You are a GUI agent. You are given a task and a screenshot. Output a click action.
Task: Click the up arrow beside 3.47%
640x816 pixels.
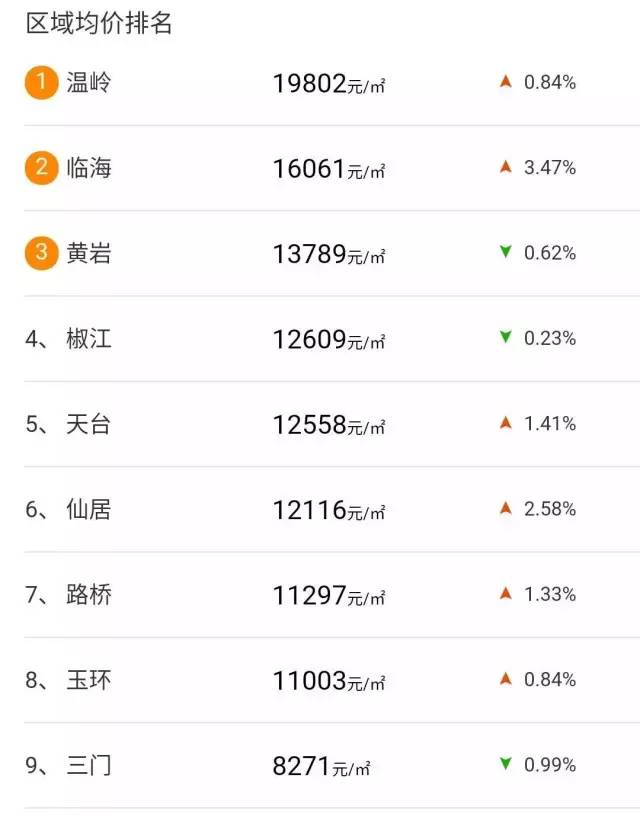[506, 167]
